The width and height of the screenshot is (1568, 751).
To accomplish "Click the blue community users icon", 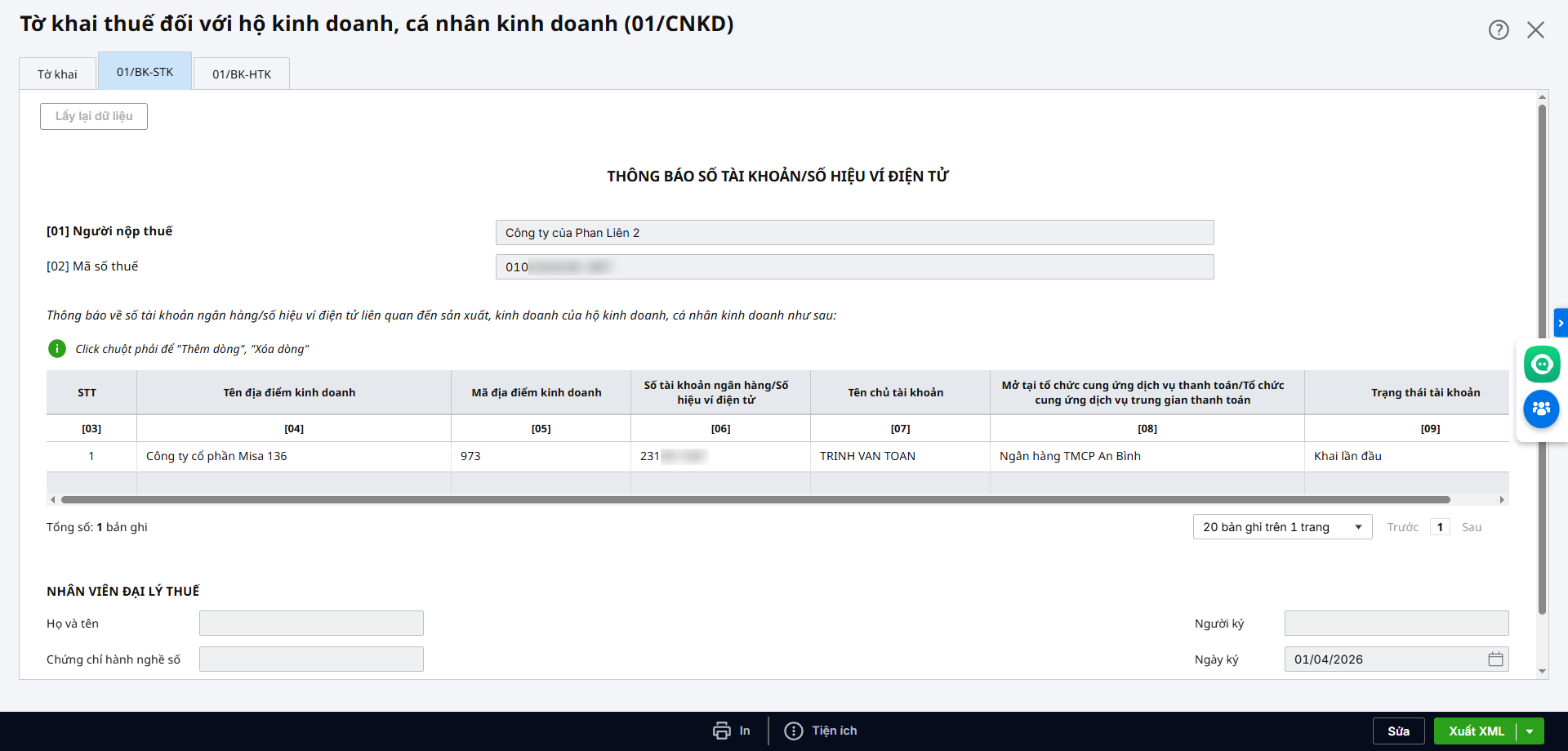I will coord(1541,409).
